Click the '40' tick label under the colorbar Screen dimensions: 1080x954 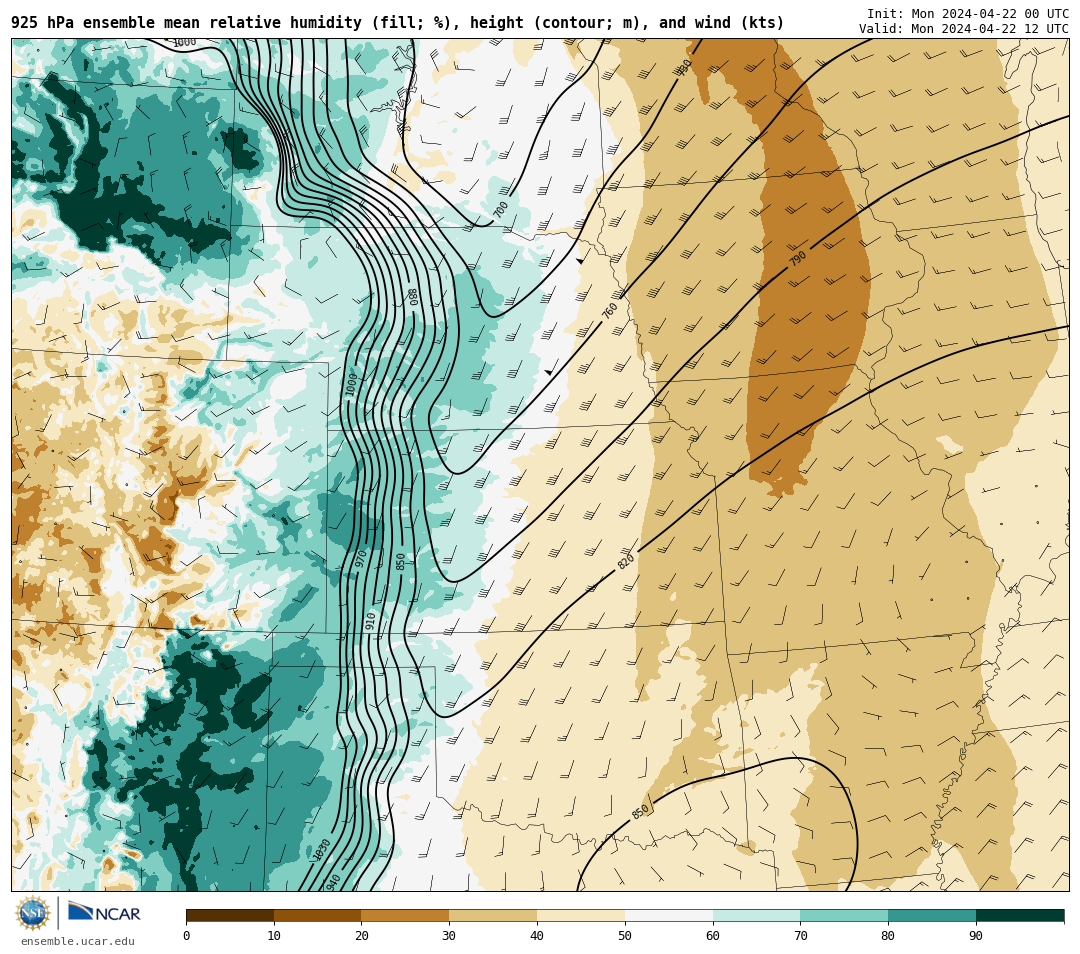click(537, 935)
